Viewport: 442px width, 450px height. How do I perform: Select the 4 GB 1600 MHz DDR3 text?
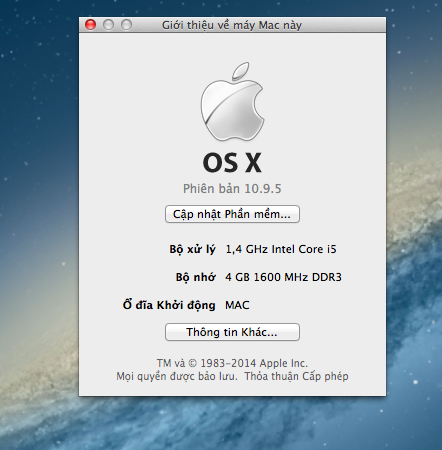click(283, 277)
